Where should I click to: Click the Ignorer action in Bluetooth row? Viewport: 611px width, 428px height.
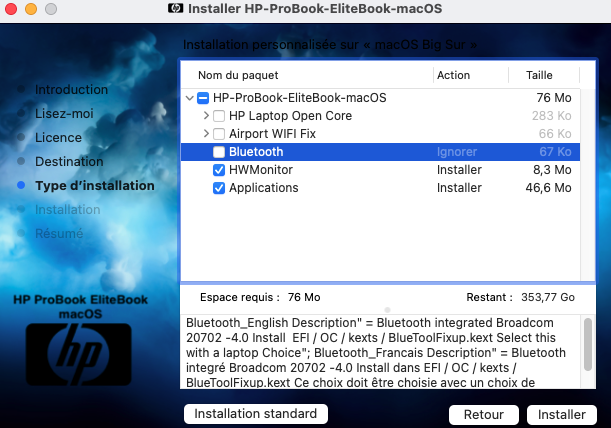coord(457,152)
